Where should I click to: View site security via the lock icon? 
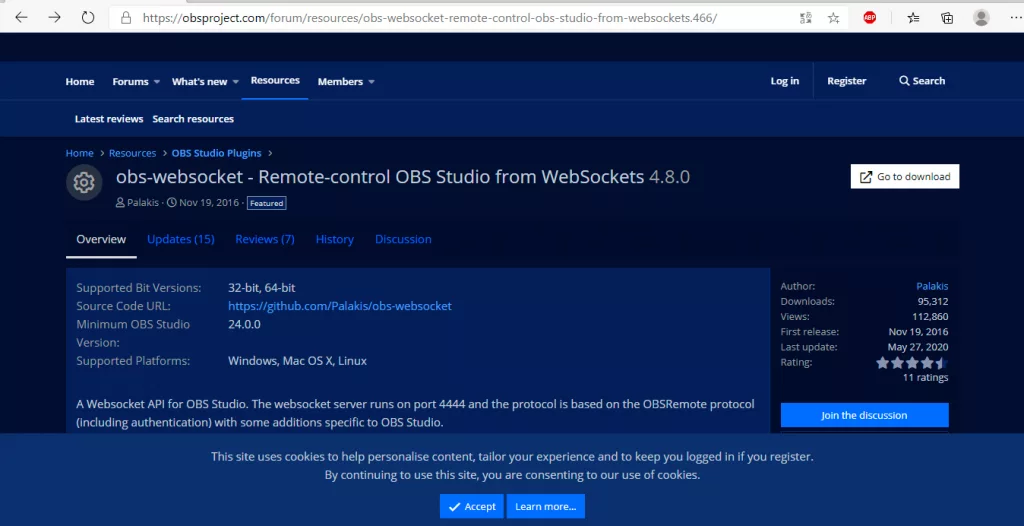coord(126,18)
